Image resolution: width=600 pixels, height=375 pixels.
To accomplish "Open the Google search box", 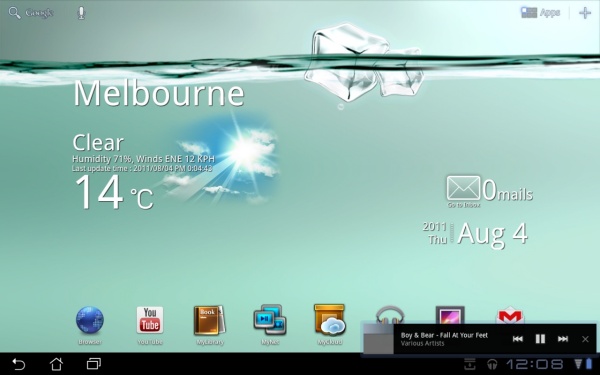I will pos(31,13).
